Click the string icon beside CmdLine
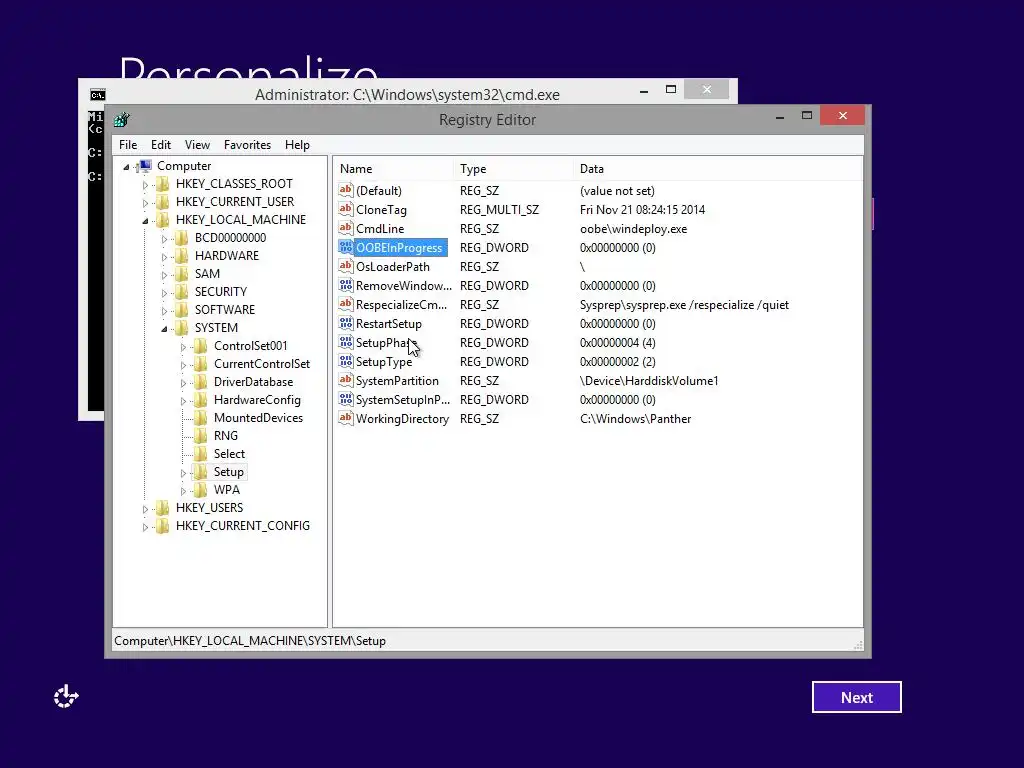The width and height of the screenshot is (1024, 768). [345, 228]
